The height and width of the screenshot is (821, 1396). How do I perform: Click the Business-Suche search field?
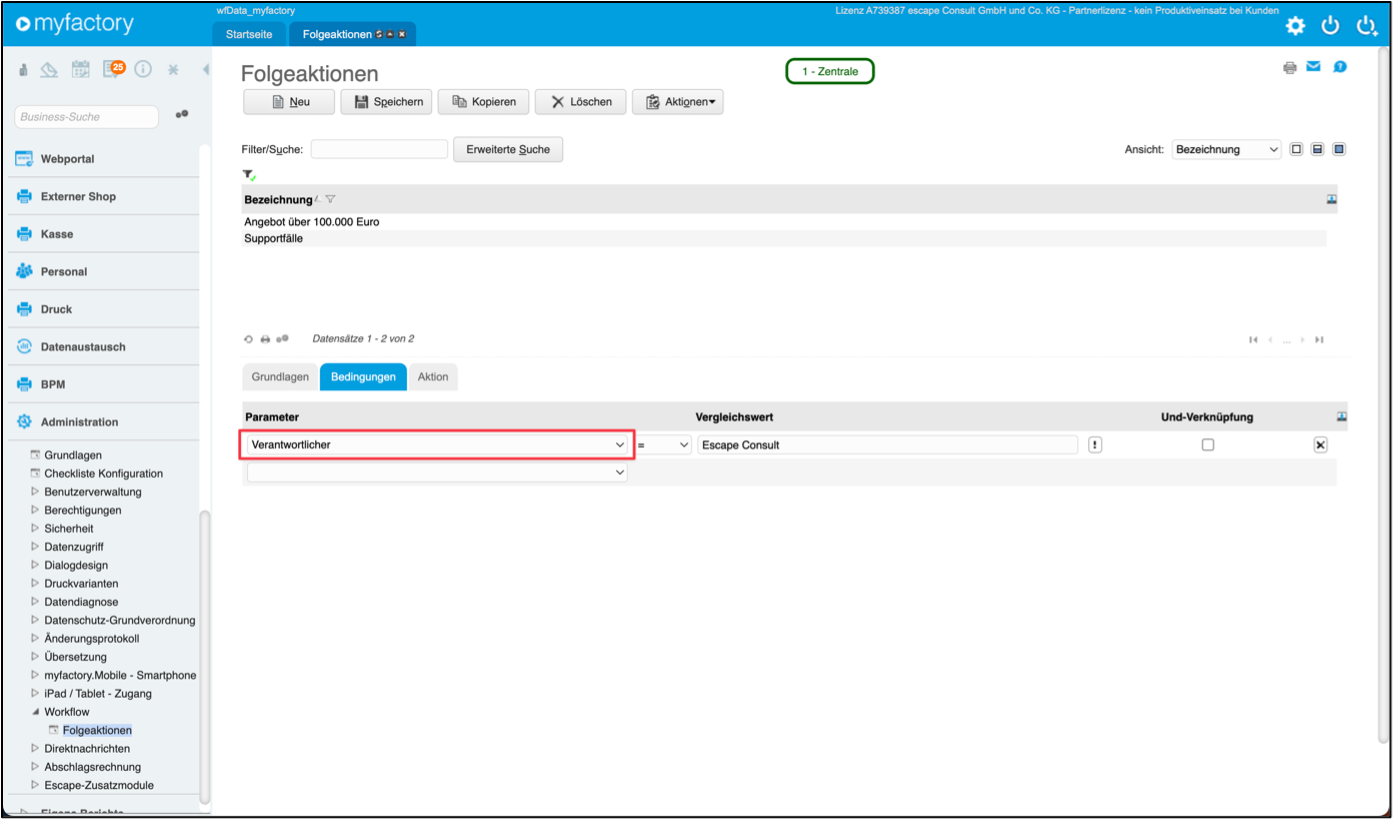click(x=87, y=117)
